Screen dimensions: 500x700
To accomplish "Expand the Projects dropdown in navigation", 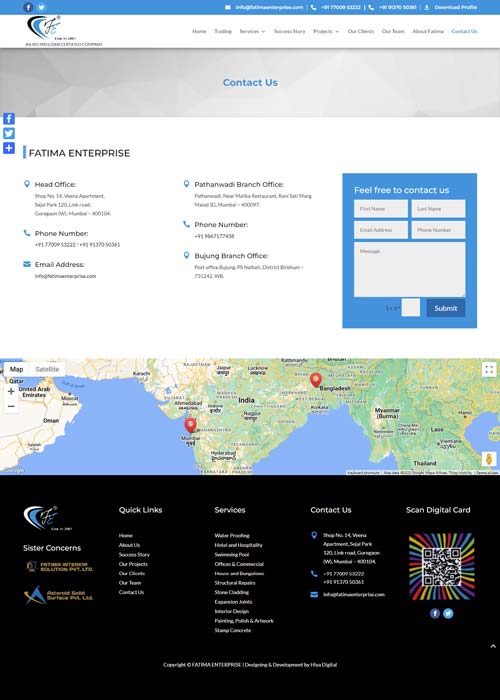I will tap(326, 31).
